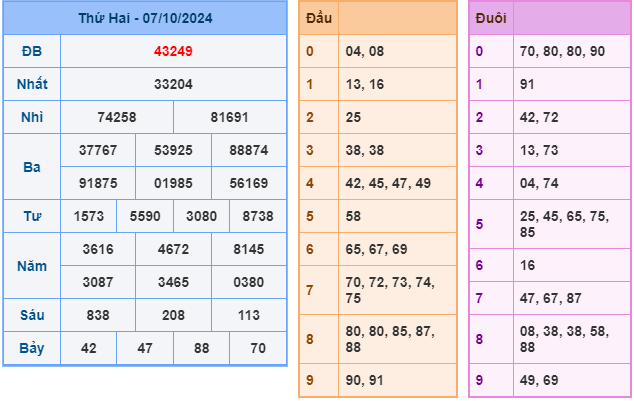Click the Đuôi column header
Image resolution: width=634 pixels, height=401 pixels.
click(491, 18)
